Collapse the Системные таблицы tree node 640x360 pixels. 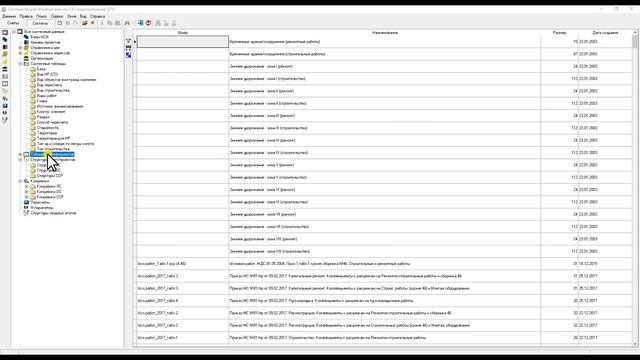pos(20,64)
